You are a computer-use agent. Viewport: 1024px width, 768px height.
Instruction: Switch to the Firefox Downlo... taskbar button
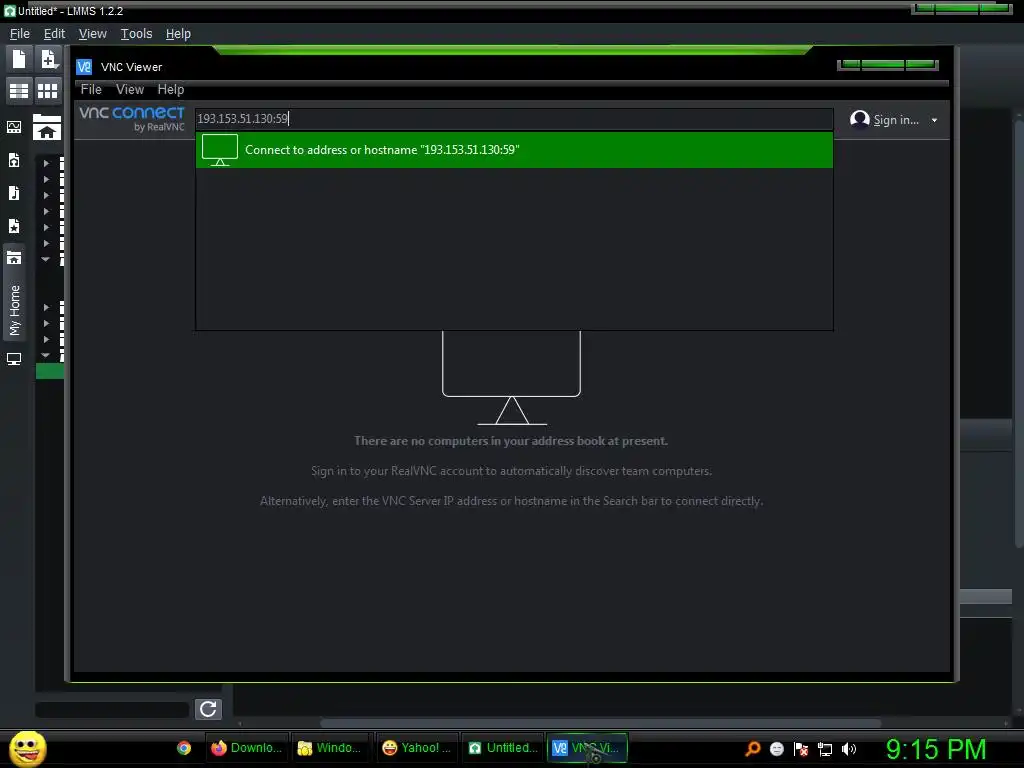pyautogui.click(x=246, y=748)
